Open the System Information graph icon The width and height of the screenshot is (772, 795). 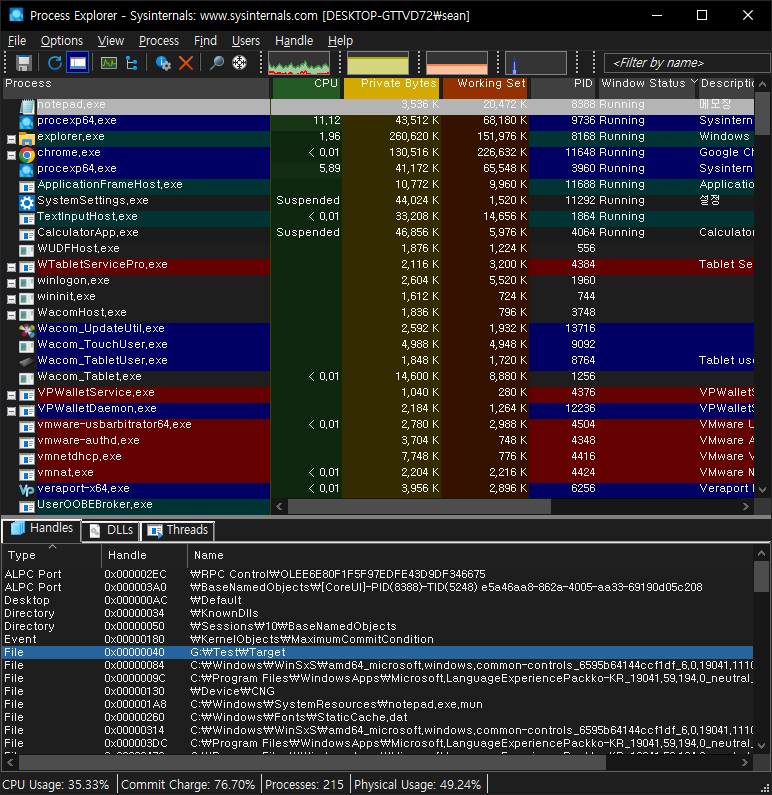pyautogui.click(x=108, y=63)
